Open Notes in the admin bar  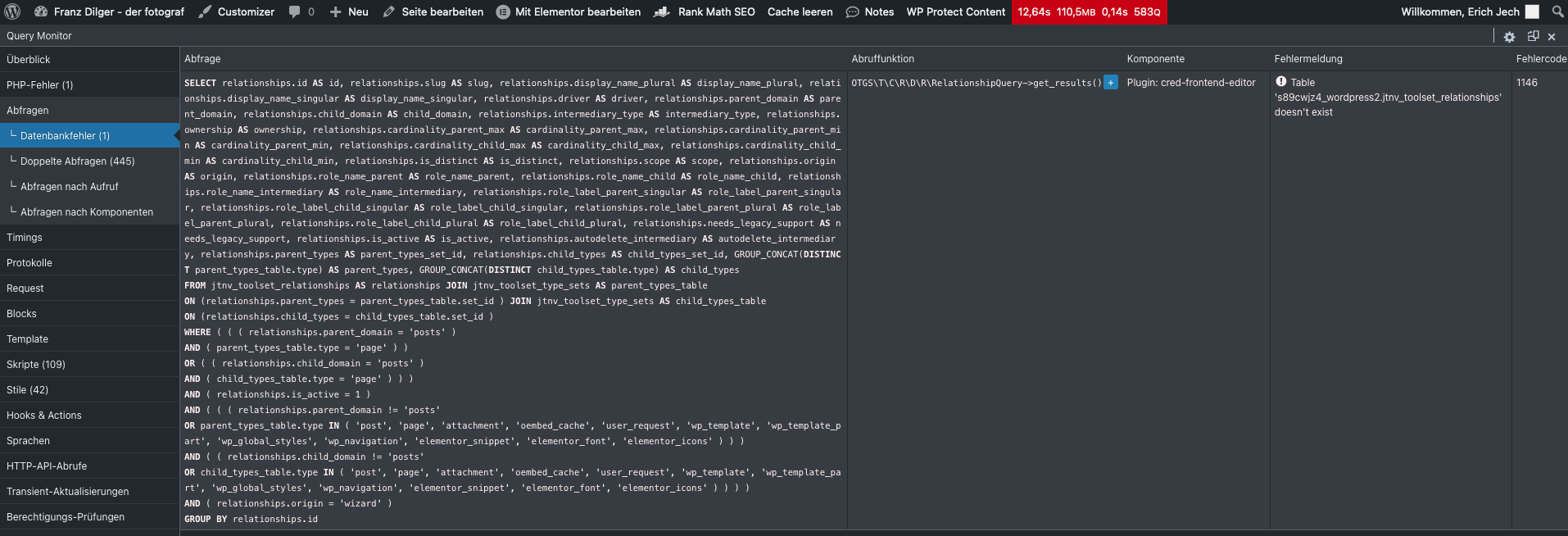pos(869,11)
